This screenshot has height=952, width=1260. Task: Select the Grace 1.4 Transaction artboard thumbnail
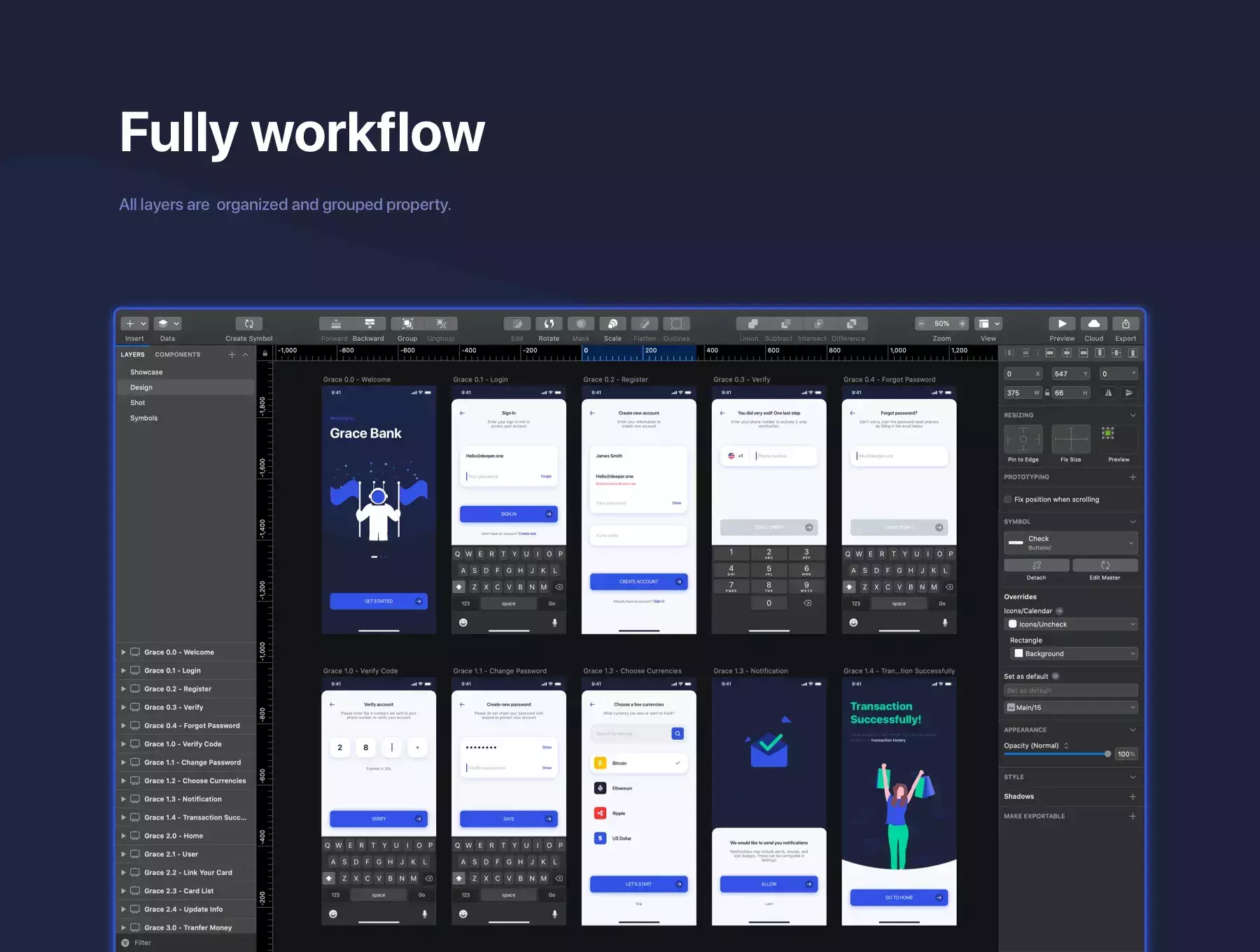click(x=899, y=801)
